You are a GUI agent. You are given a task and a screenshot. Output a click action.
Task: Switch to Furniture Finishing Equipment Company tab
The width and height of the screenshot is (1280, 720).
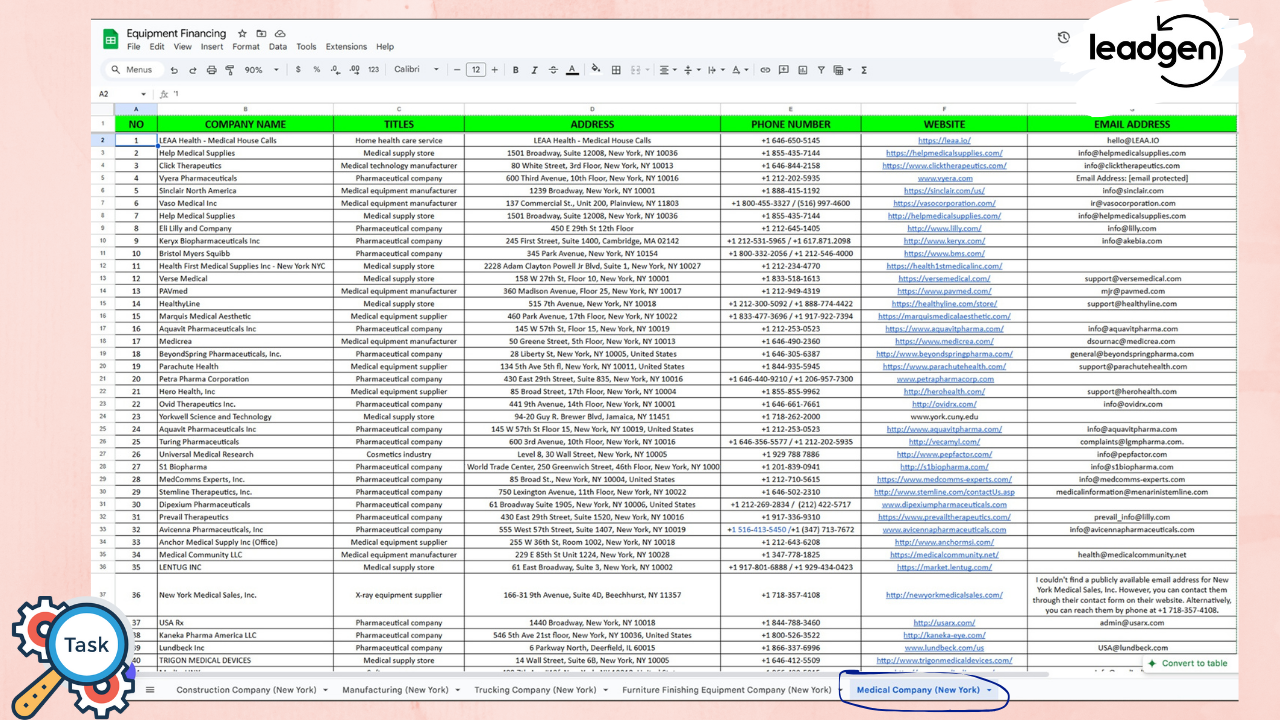(x=726, y=690)
